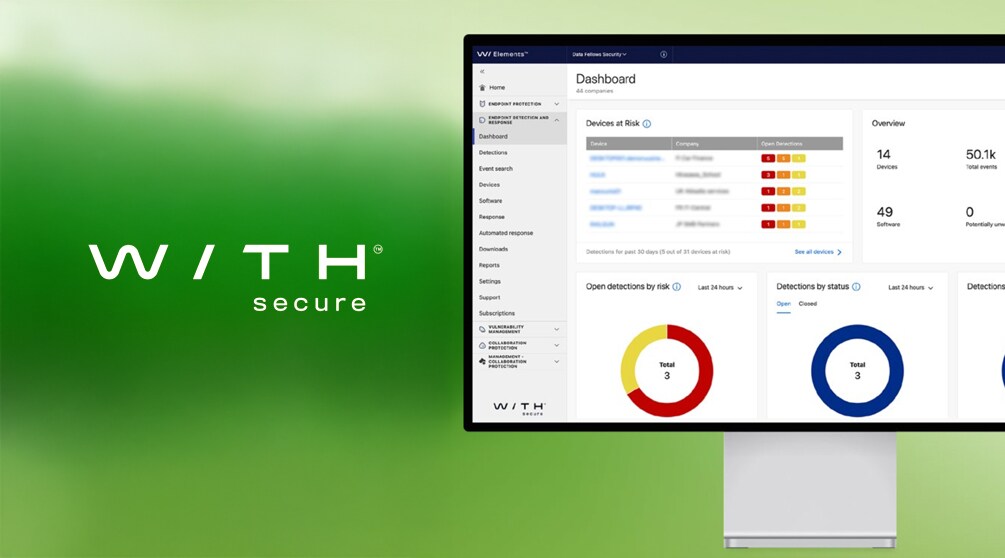1005x558 pixels.
Task: Open the Devices at Risk info icon
Action: click(647, 124)
